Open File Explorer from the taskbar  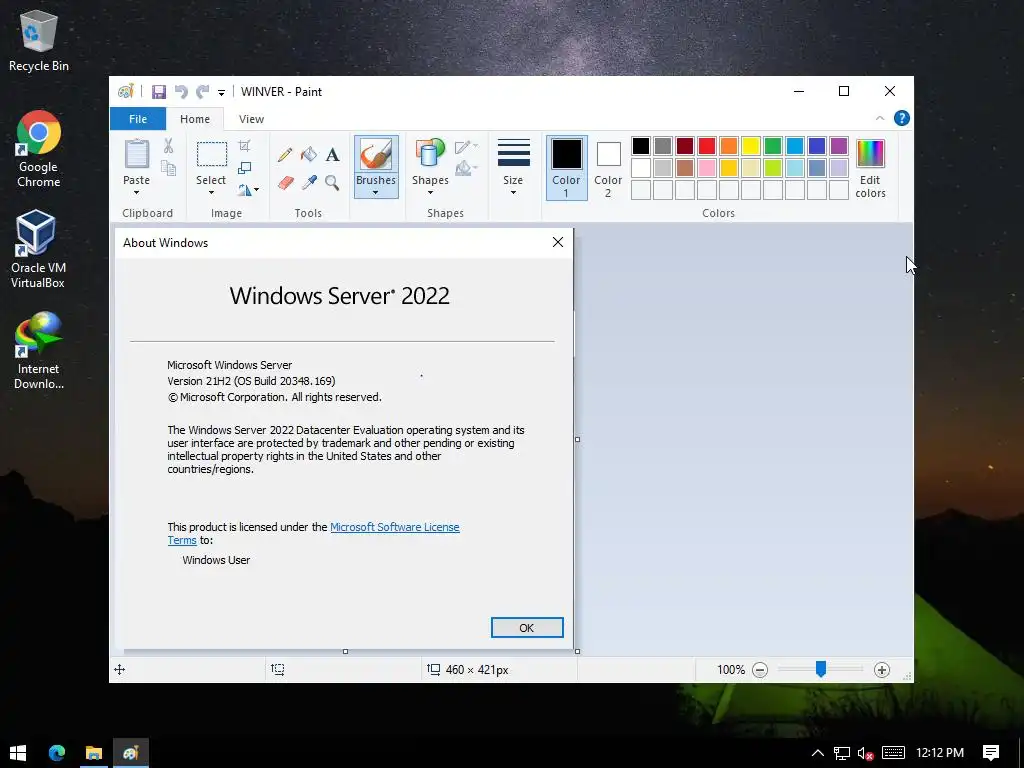pyautogui.click(x=93, y=753)
